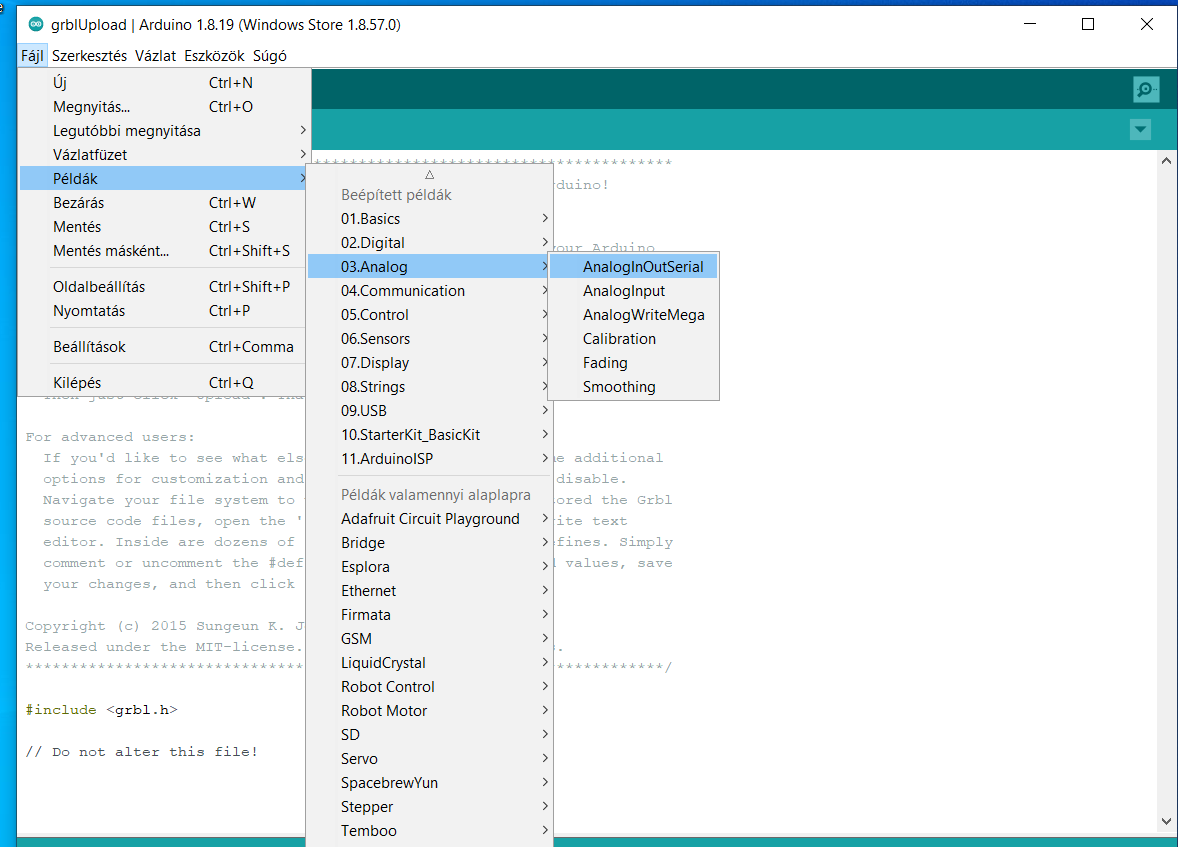Viewport: 1178px width, 847px height.
Task: Choose Mentés másként... entry
Action: coord(162,251)
